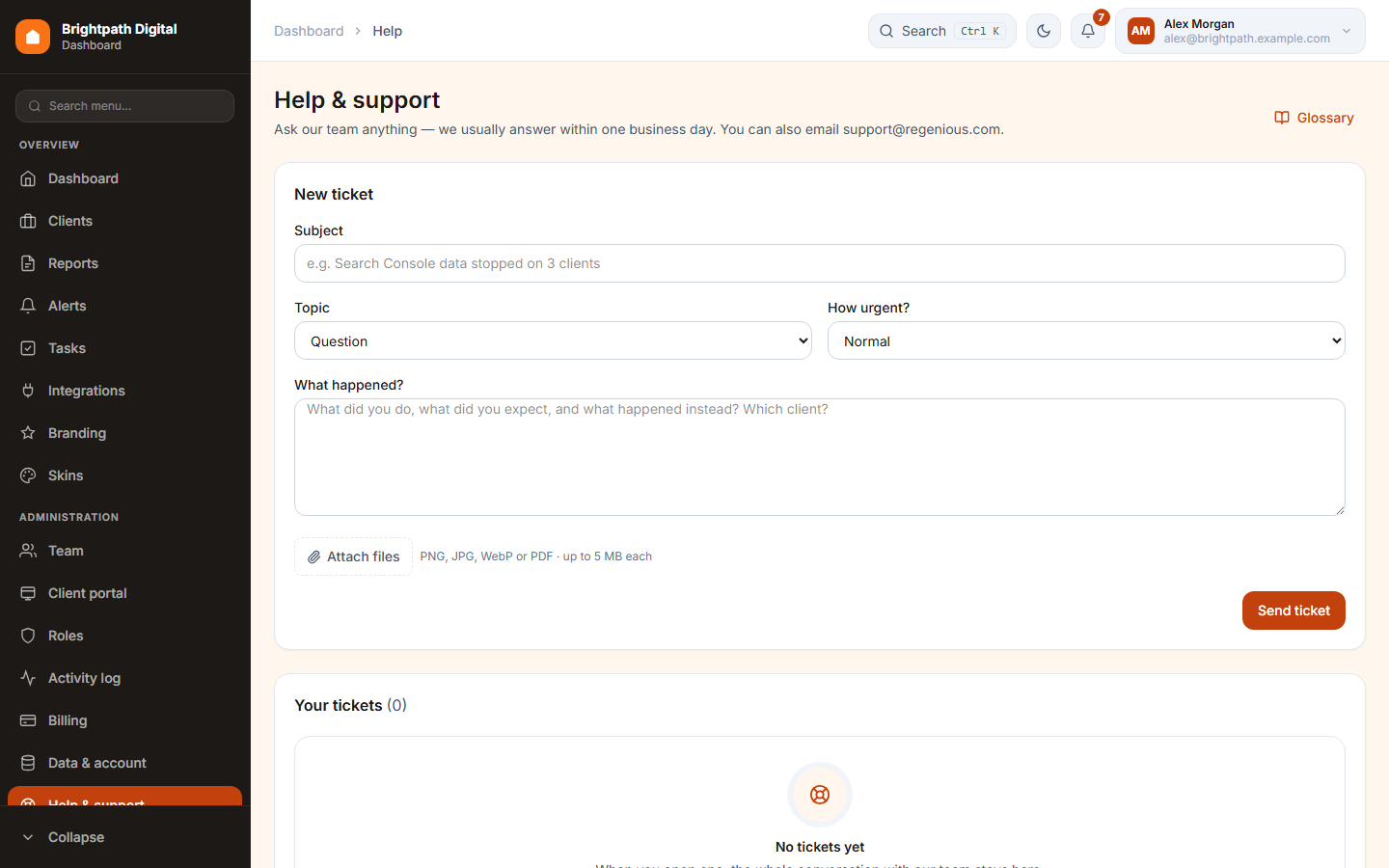Click the Reports document icon
This screenshot has height=868, width=1389.
(x=28, y=263)
